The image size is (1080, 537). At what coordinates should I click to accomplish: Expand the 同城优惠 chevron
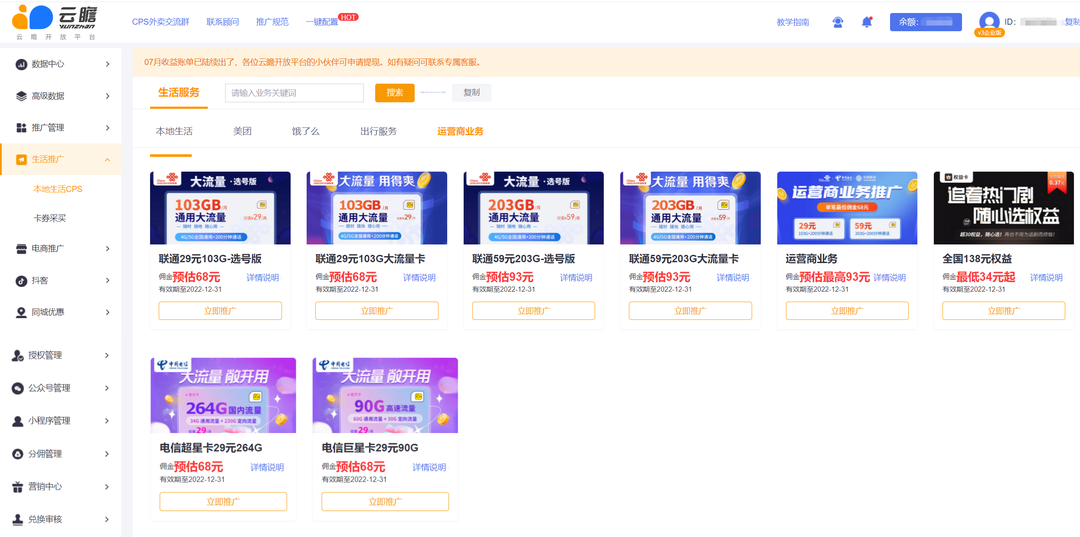(107, 312)
